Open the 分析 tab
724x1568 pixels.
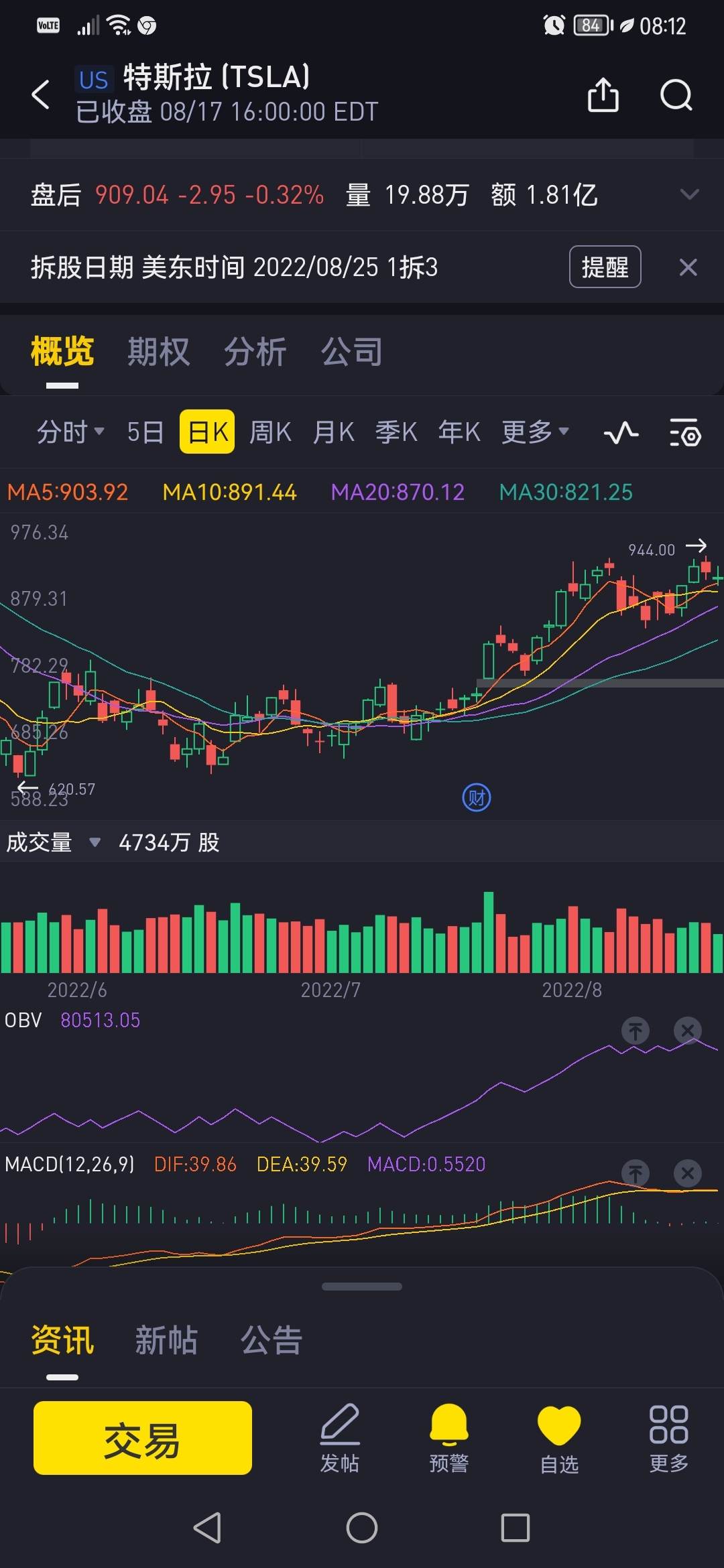[255, 352]
